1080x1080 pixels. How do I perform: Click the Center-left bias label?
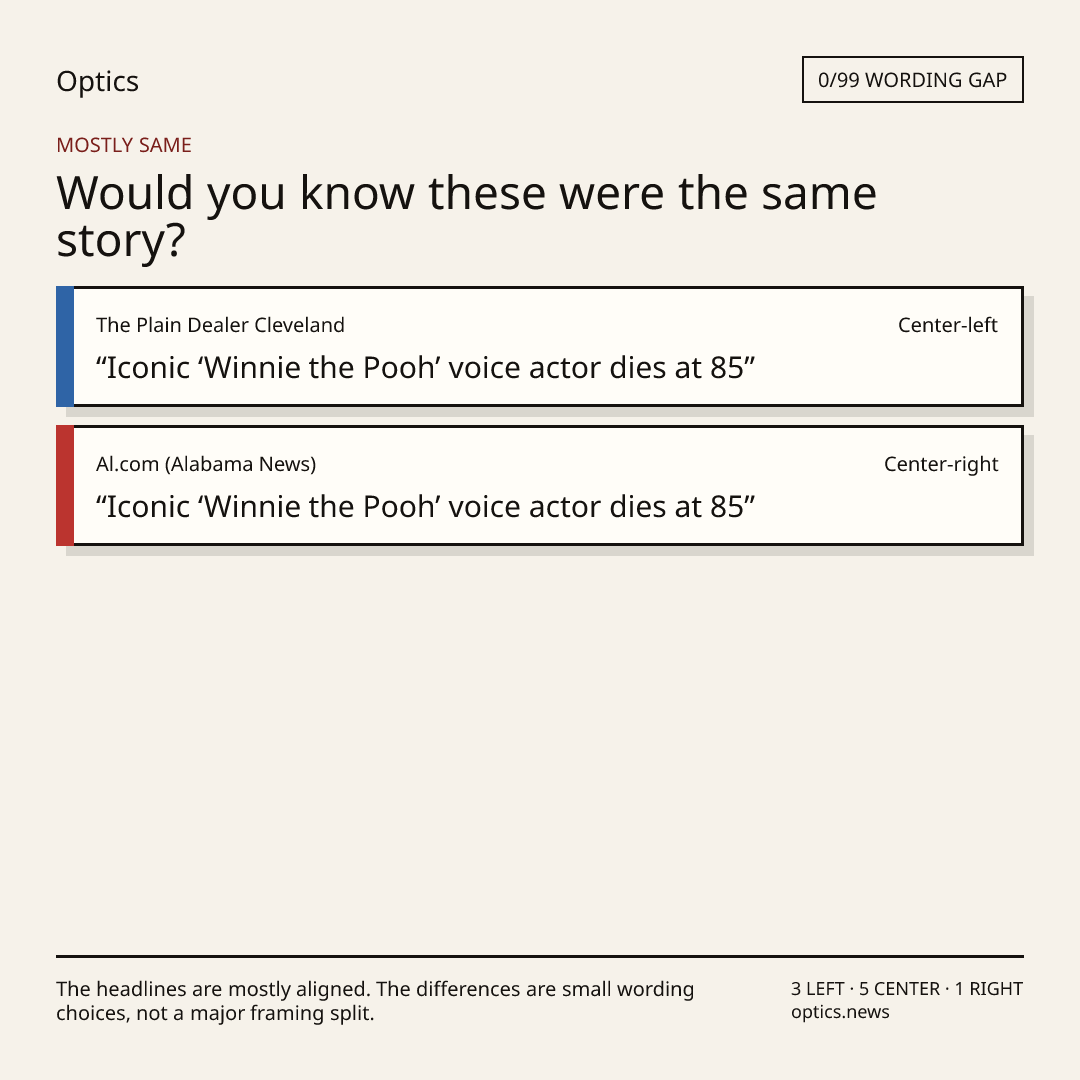point(948,325)
